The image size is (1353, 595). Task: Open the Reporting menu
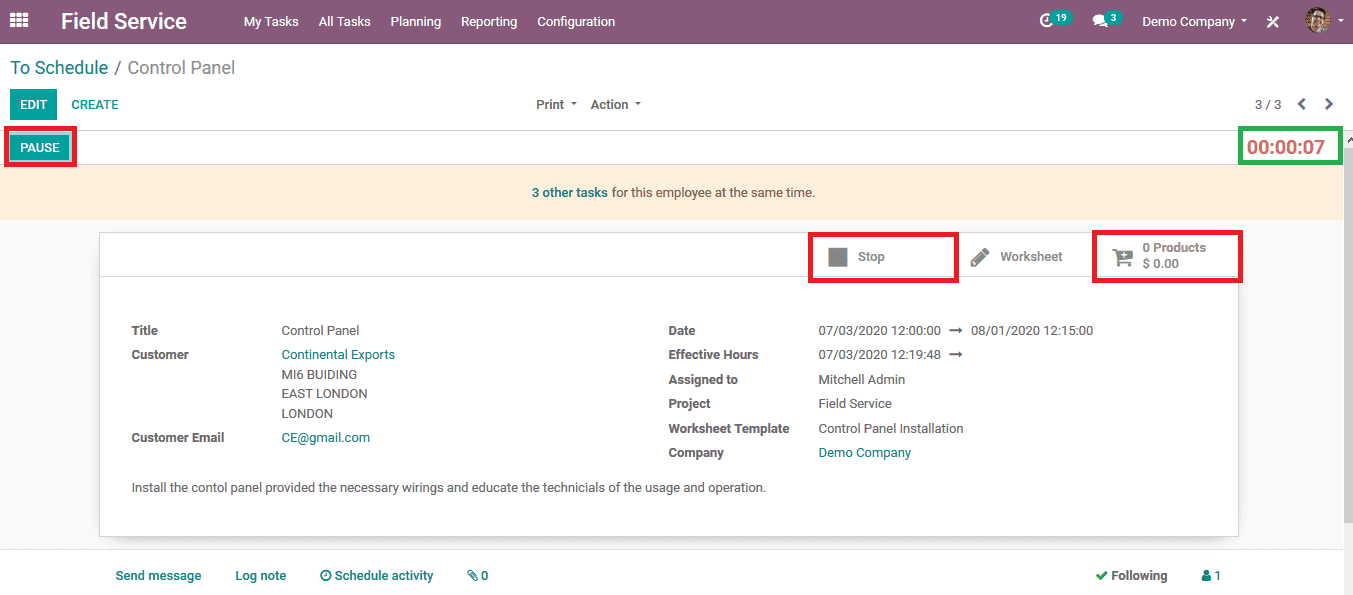489,21
